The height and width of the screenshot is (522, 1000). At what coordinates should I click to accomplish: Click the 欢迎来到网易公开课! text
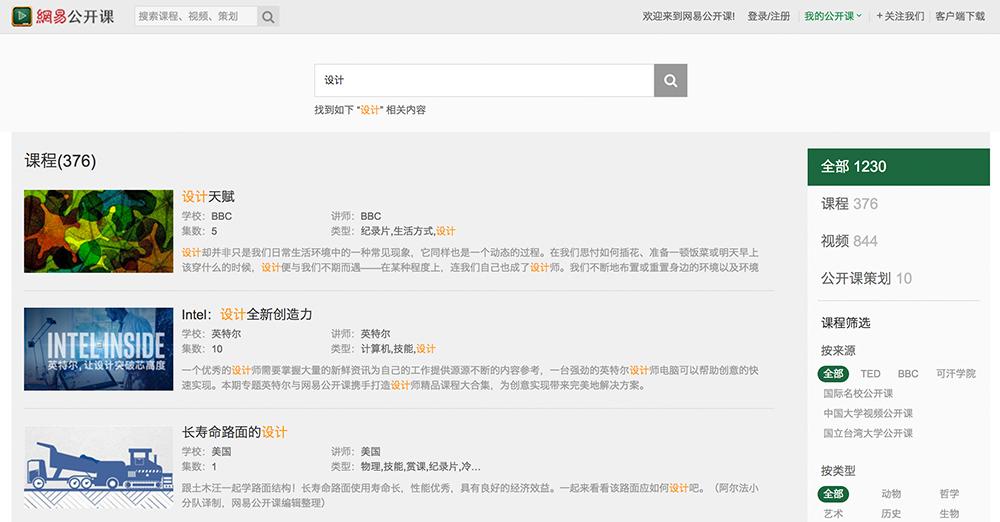click(x=688, y=17)
